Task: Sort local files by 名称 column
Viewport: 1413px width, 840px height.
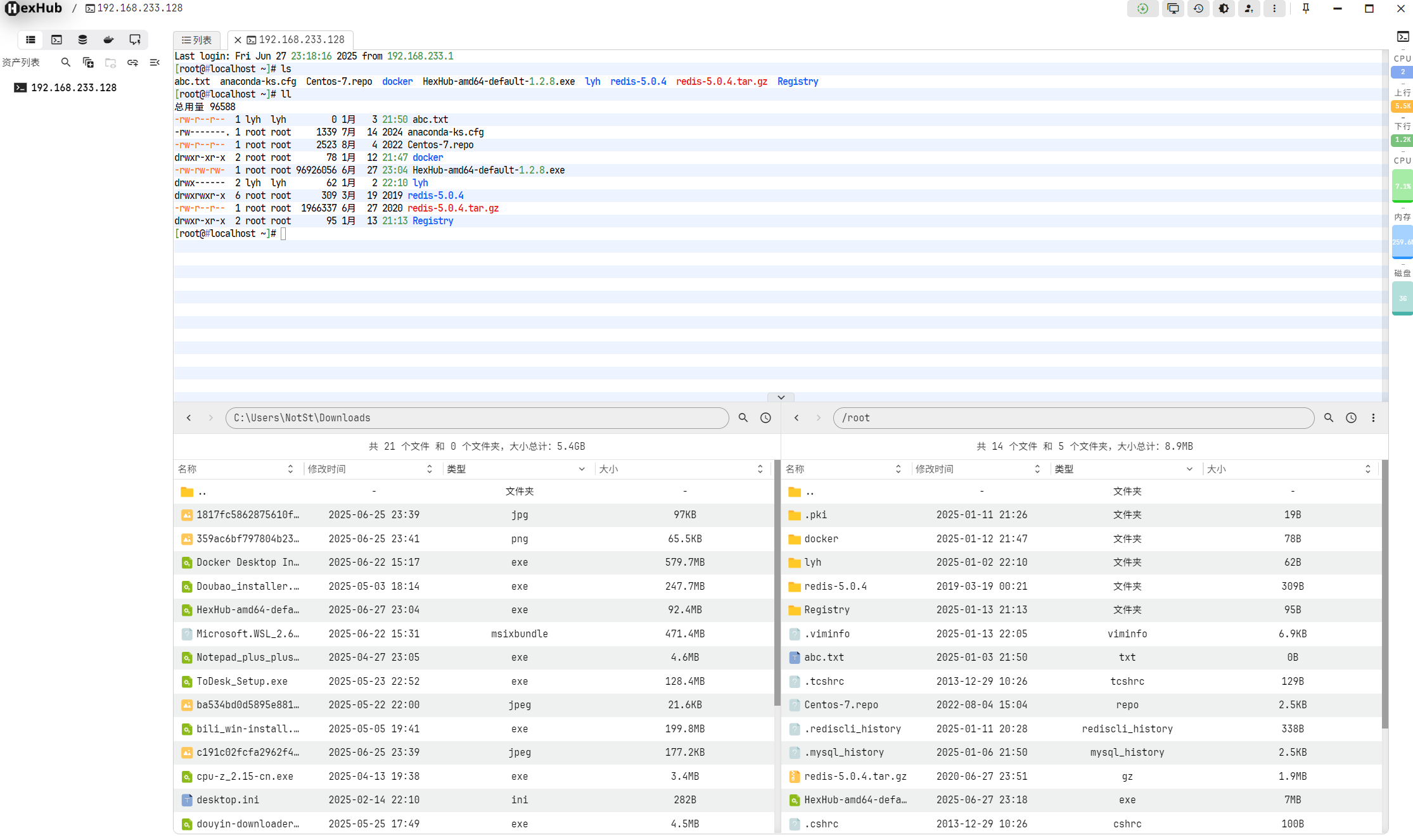Action: click(x=290, y=469)
